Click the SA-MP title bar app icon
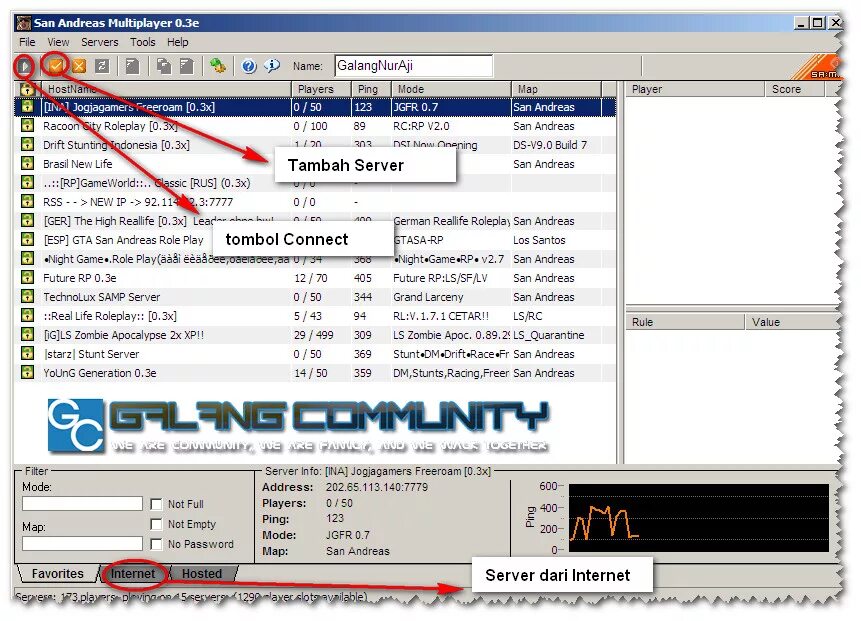Screen dimensions: 861x621 (24, 23)
